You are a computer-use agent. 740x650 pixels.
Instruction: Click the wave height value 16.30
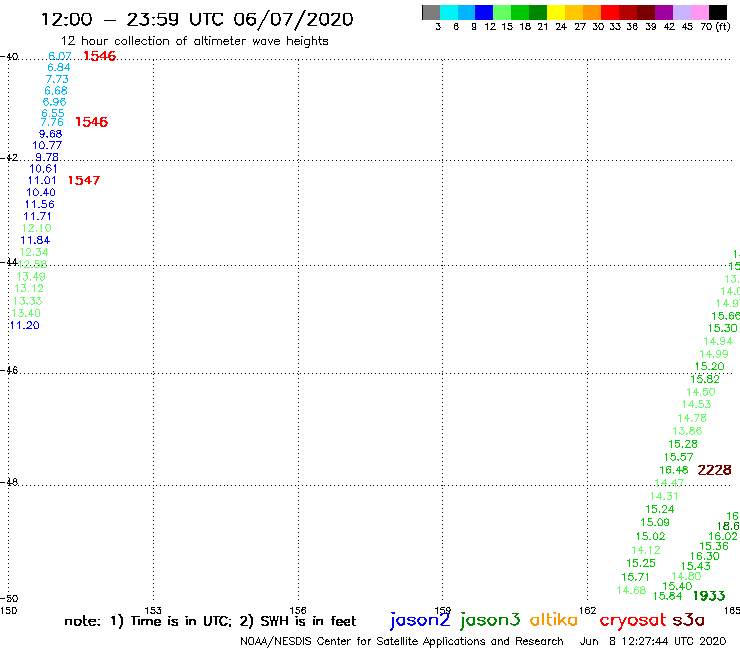point(705,556)
